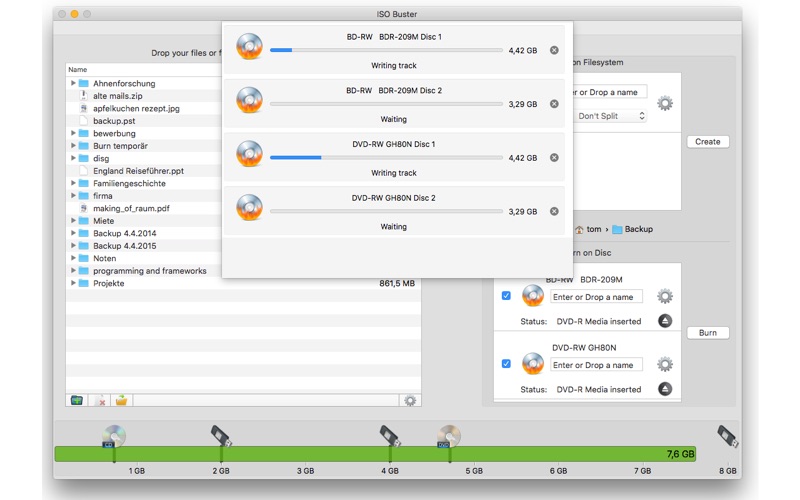Expand the Backup 4.4.2014 folder
The image size is (800, 500).
73,233
